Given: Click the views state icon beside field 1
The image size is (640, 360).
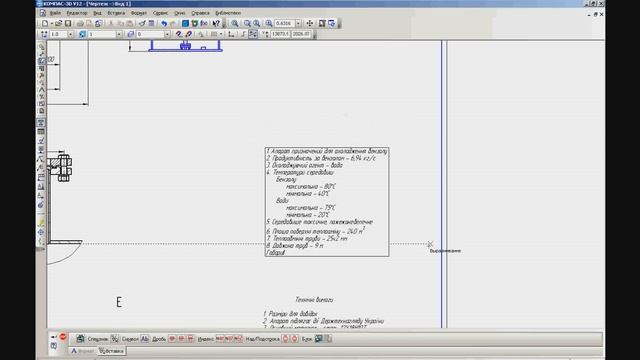Looking at the screenshot, I should point(82,34).
